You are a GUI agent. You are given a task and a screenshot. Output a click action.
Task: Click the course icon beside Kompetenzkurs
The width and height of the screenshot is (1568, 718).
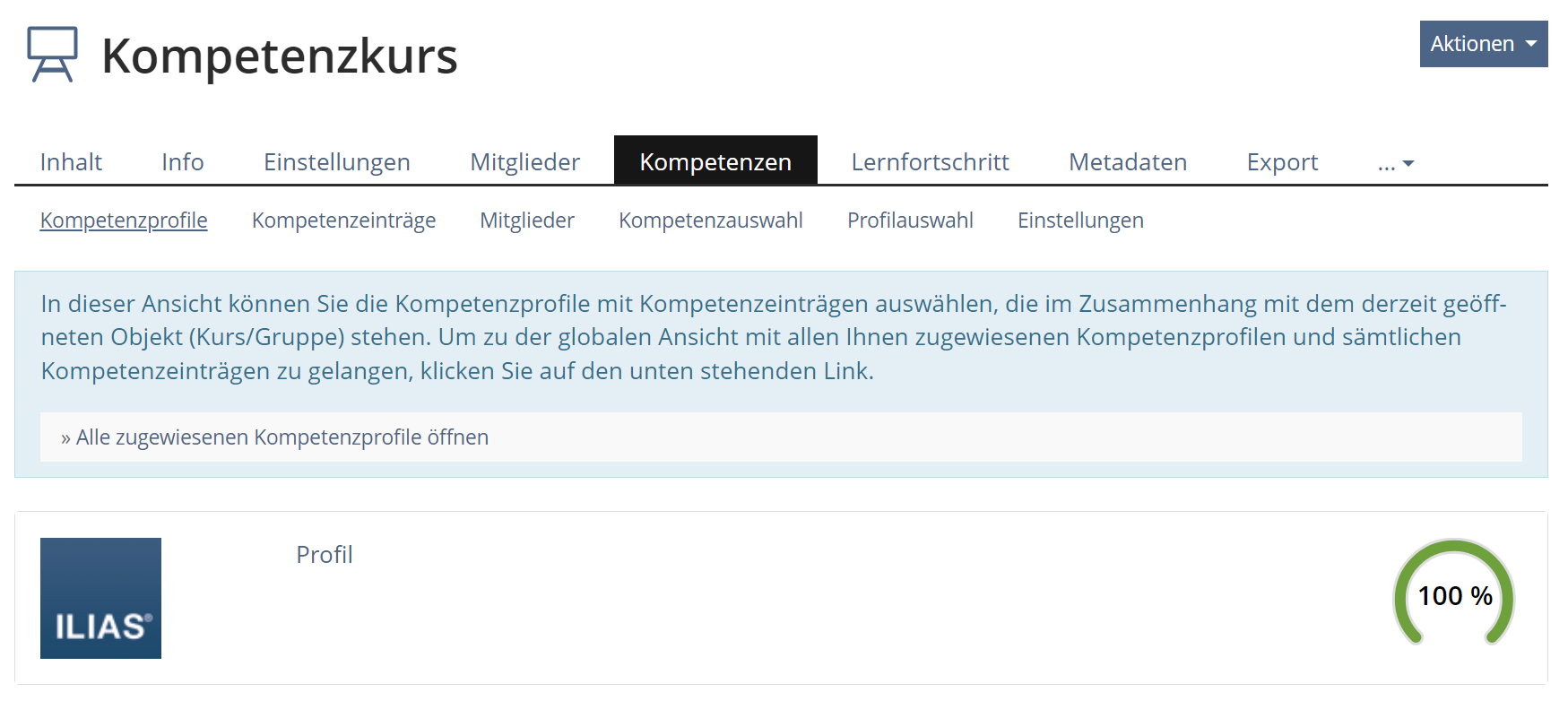[x=52, y=55]
